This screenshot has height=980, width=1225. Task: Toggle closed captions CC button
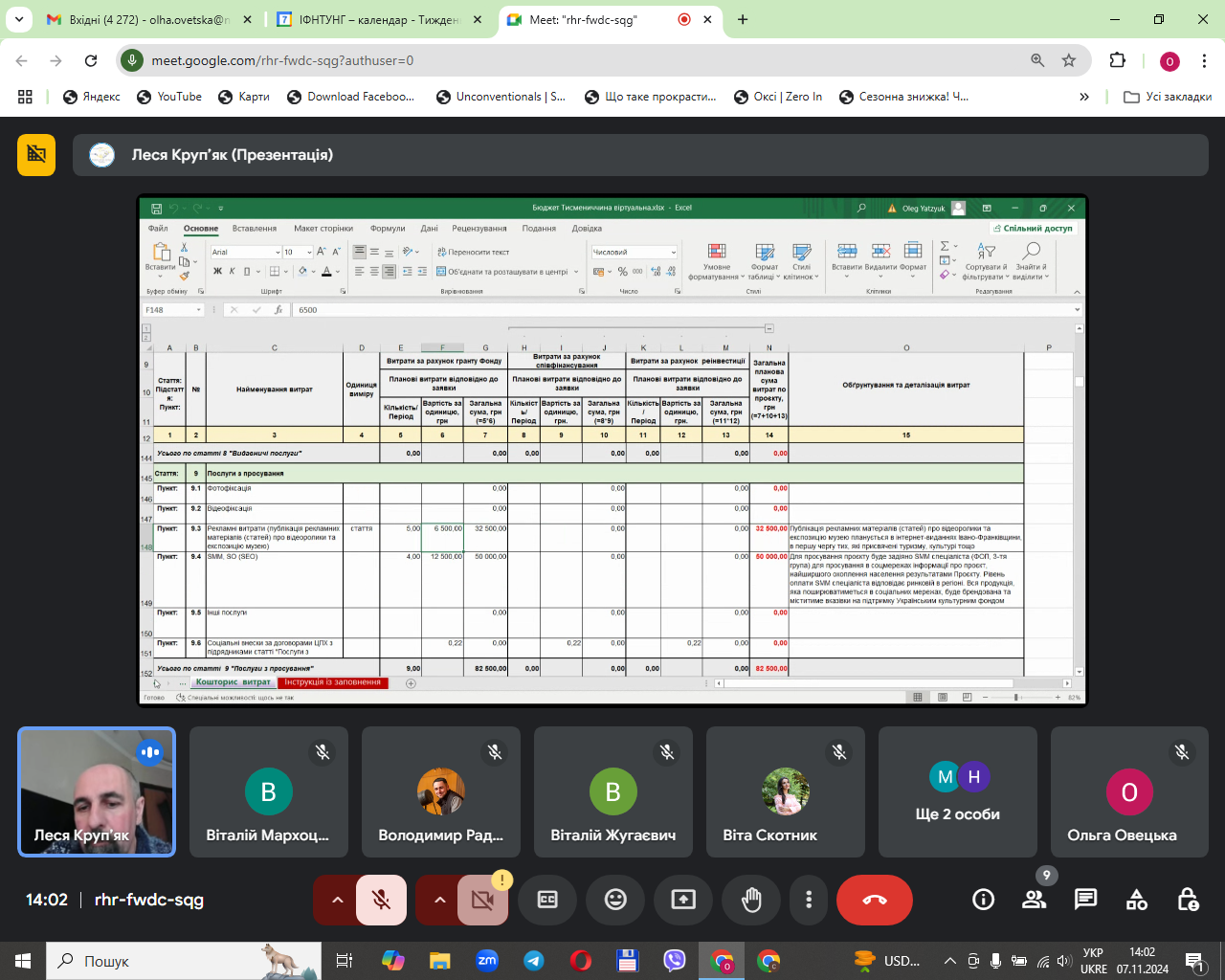coord(547,900)
